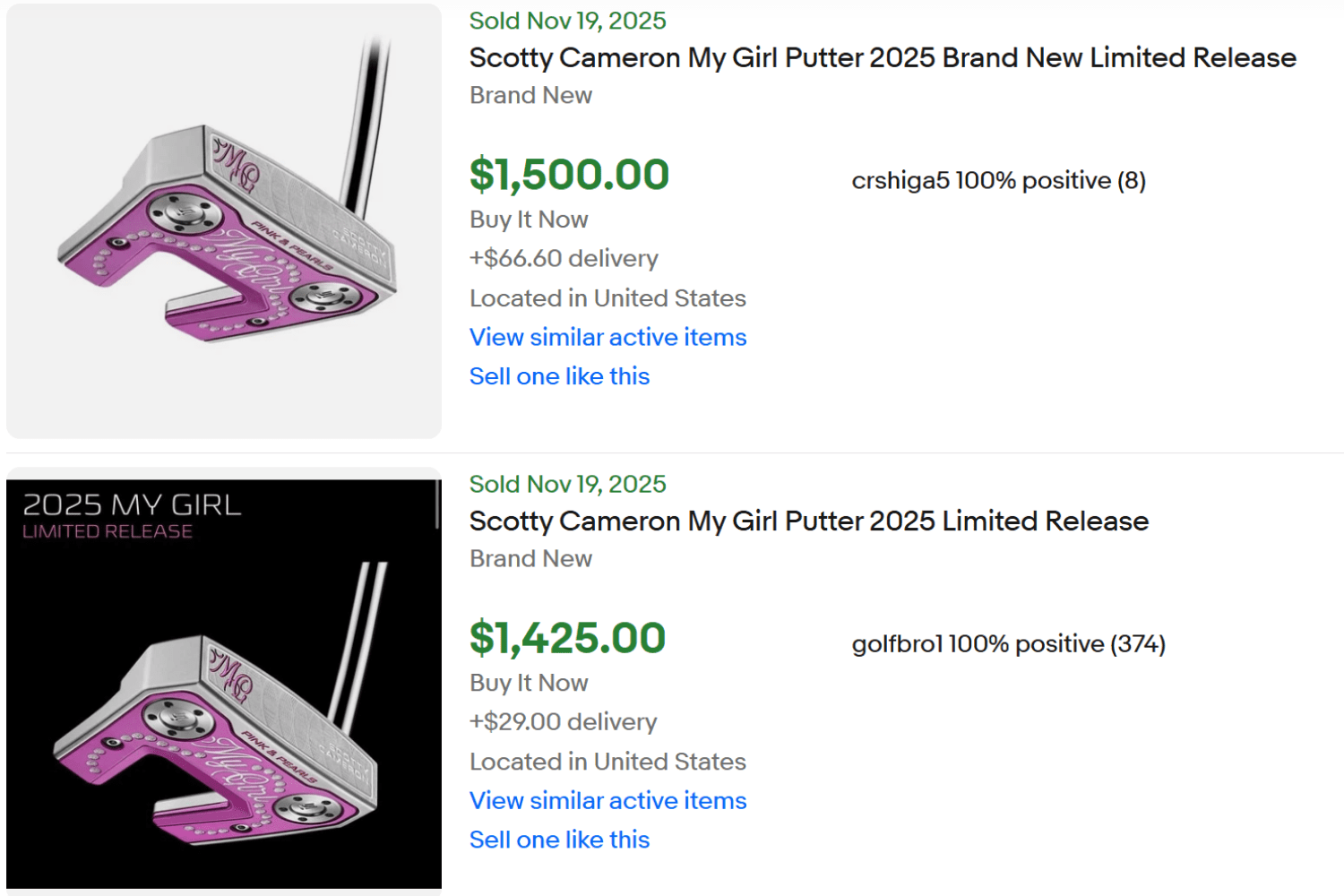
Task: Click Brand New condition on the first listing
Action: tap(530, 95)
